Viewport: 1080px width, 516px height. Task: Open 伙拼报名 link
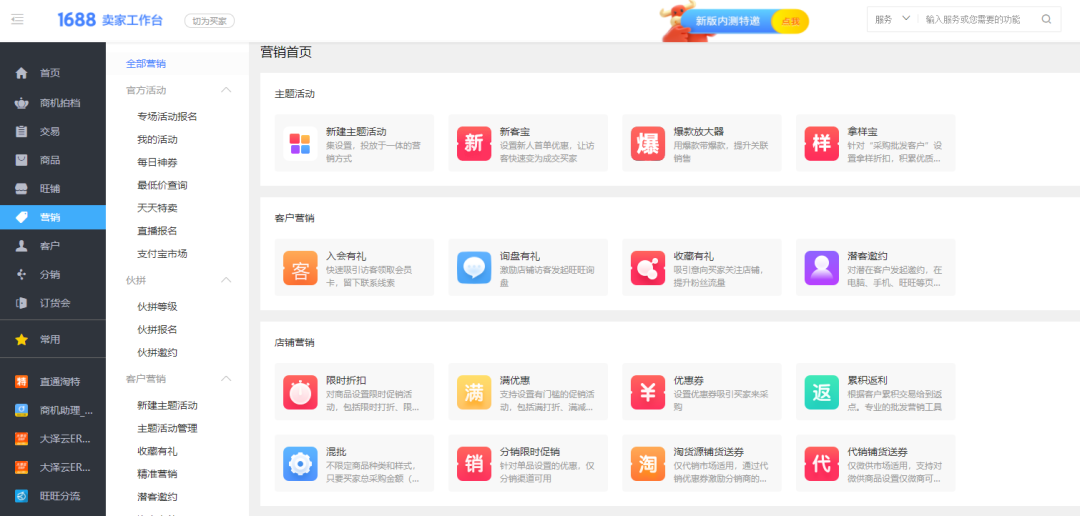click(157, 329)
